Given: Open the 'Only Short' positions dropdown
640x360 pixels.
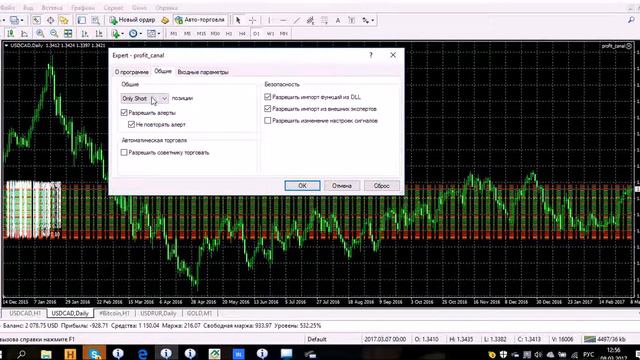Looking at the screenshot, I should coord(144,98).
